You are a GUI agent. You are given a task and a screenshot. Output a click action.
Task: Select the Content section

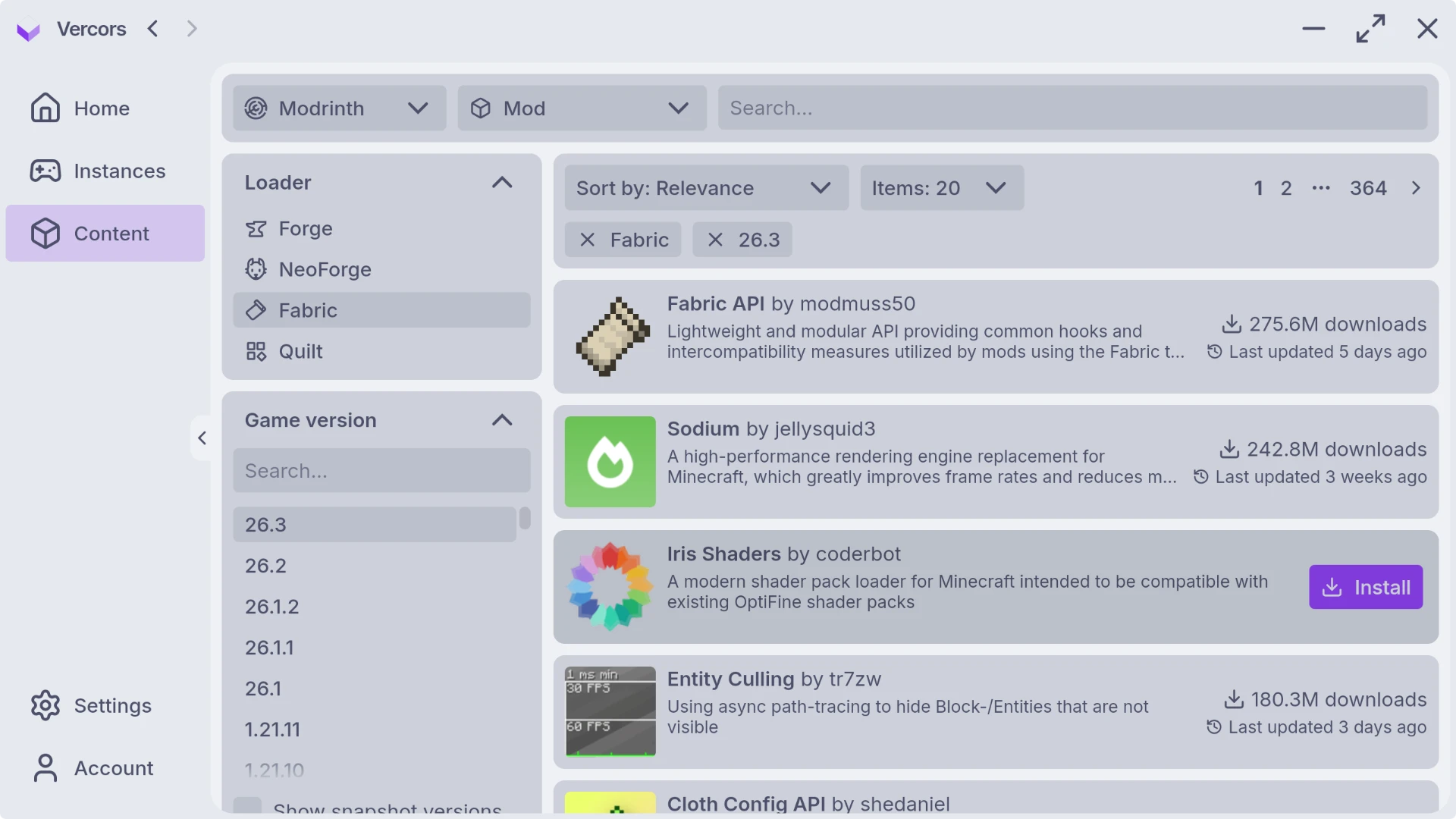(105, 234)
